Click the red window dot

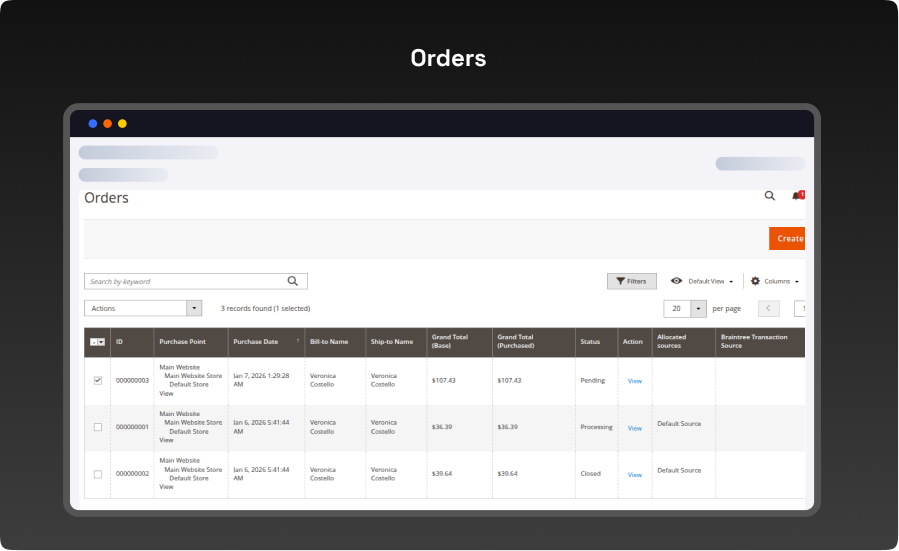93,124
